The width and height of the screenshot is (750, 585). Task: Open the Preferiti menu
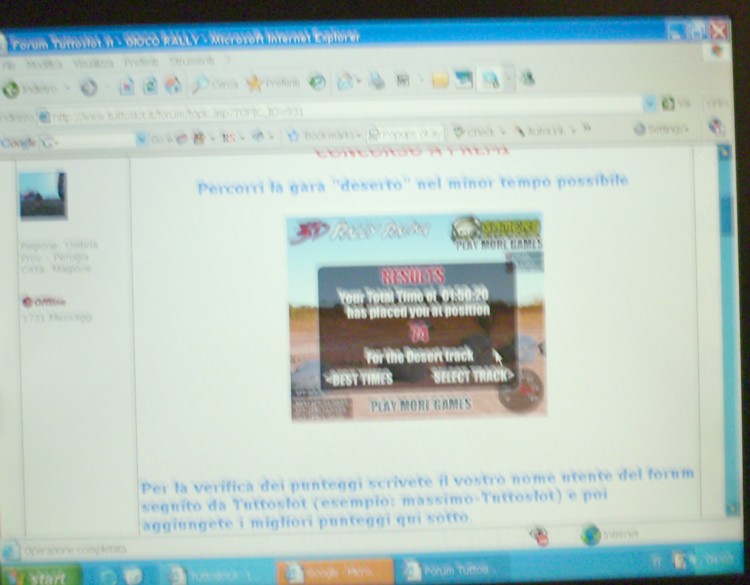coord(141,63)
